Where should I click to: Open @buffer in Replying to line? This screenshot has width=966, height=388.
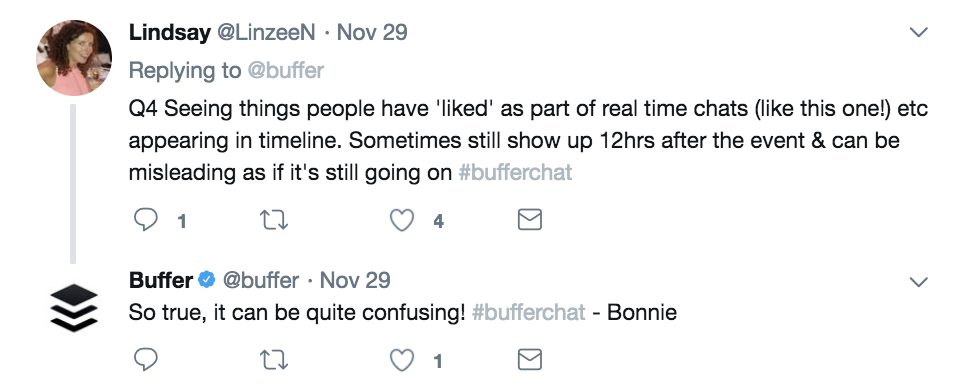[285, 70]
